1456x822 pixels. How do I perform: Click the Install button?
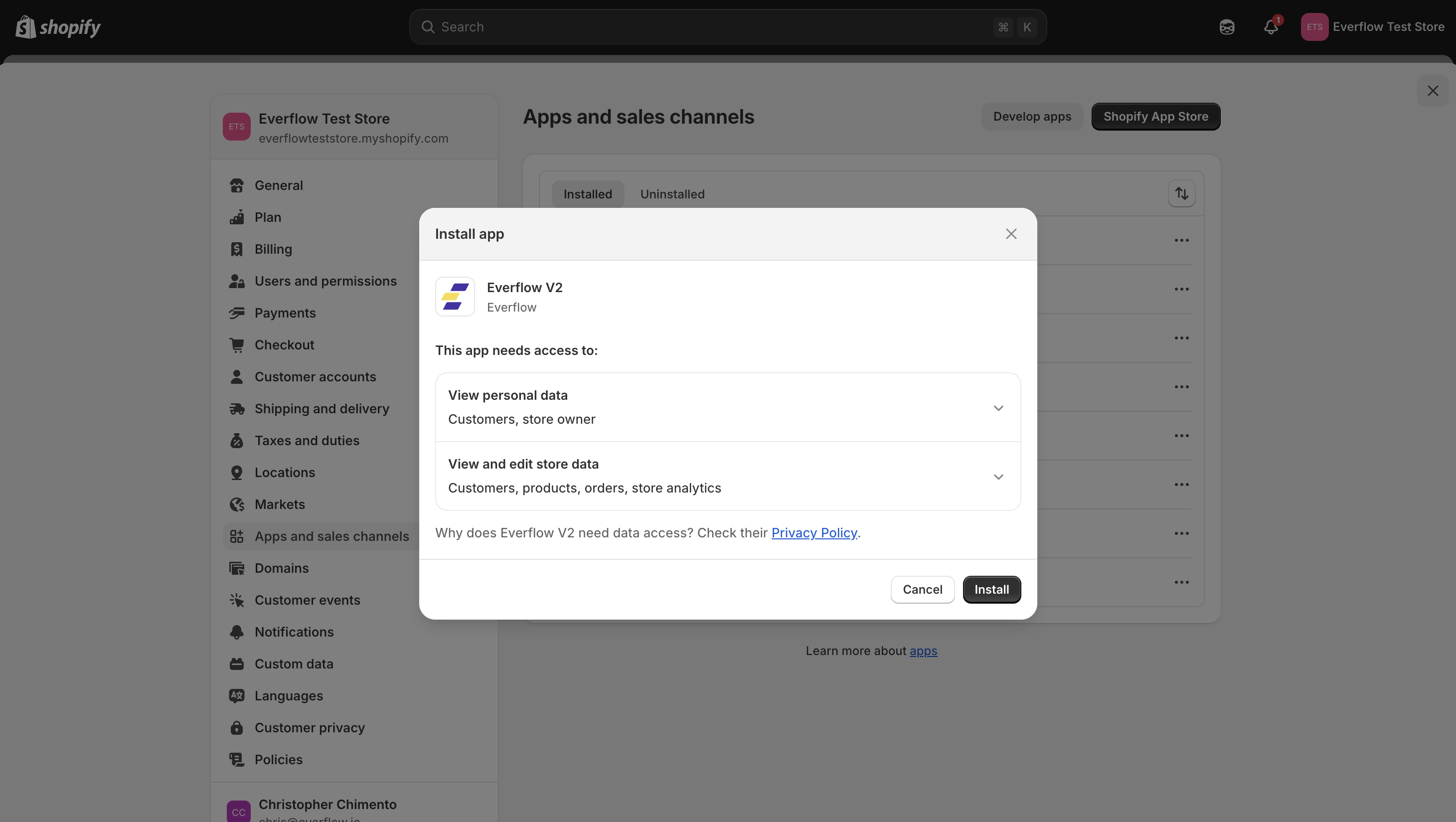point(991,590)
